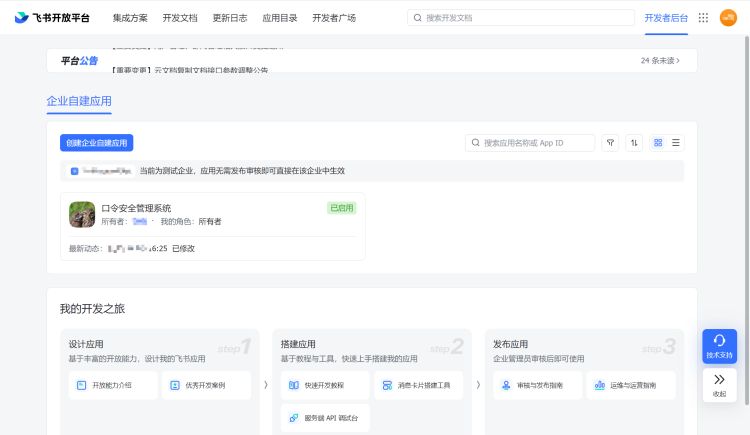Image resolution: width=750 pixels, height=435 pixels.
Task: Go to 开发文档 navigation item
Action: [179, 18]
